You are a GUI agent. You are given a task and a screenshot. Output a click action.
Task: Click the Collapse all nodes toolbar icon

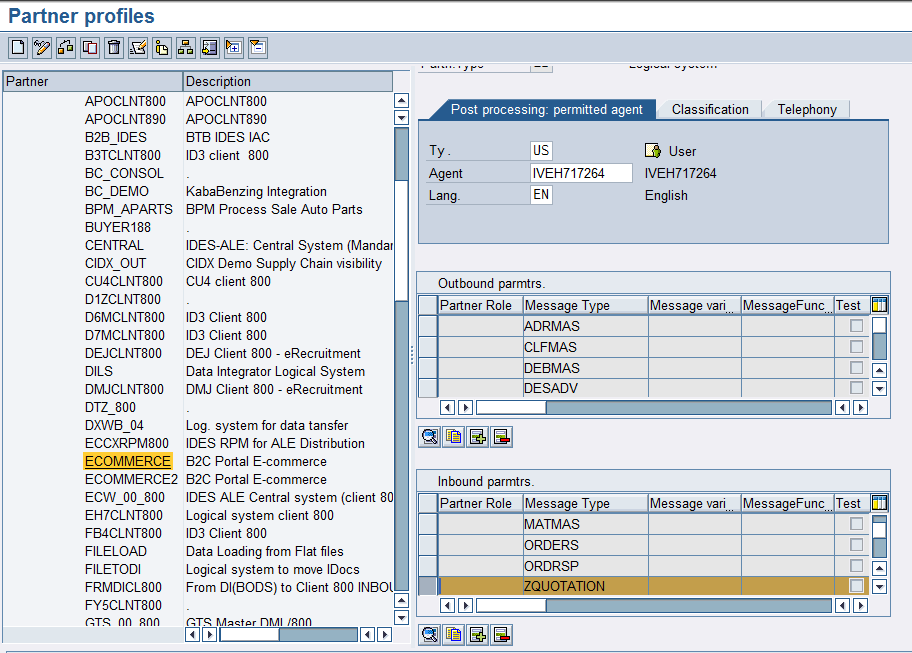tap(257, 47)
